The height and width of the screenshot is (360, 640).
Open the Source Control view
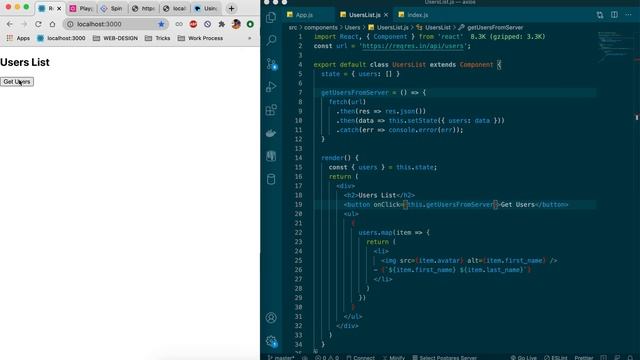(x=272, y=64)
